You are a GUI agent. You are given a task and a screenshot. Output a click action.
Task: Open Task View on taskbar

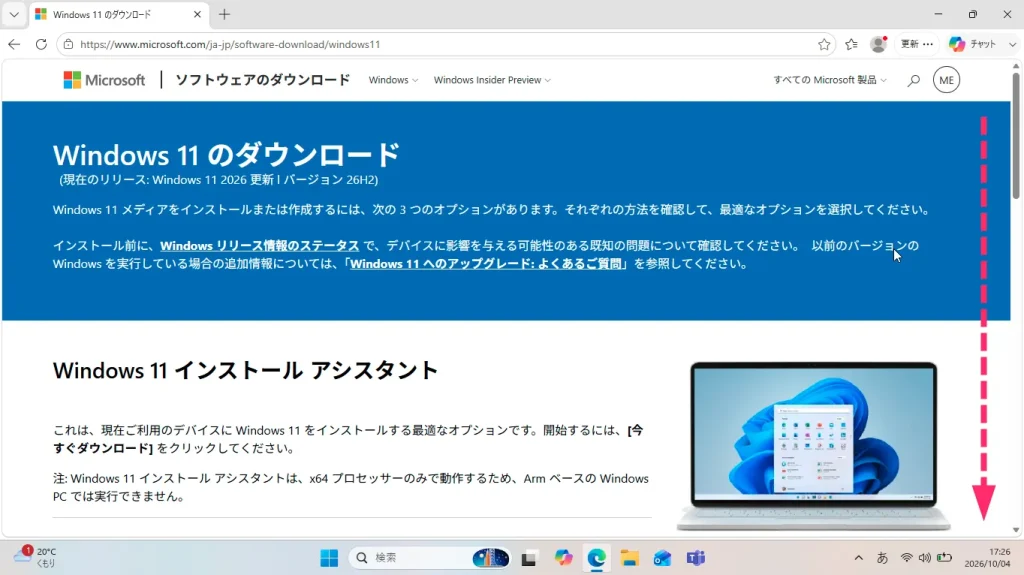coord(529,557)
